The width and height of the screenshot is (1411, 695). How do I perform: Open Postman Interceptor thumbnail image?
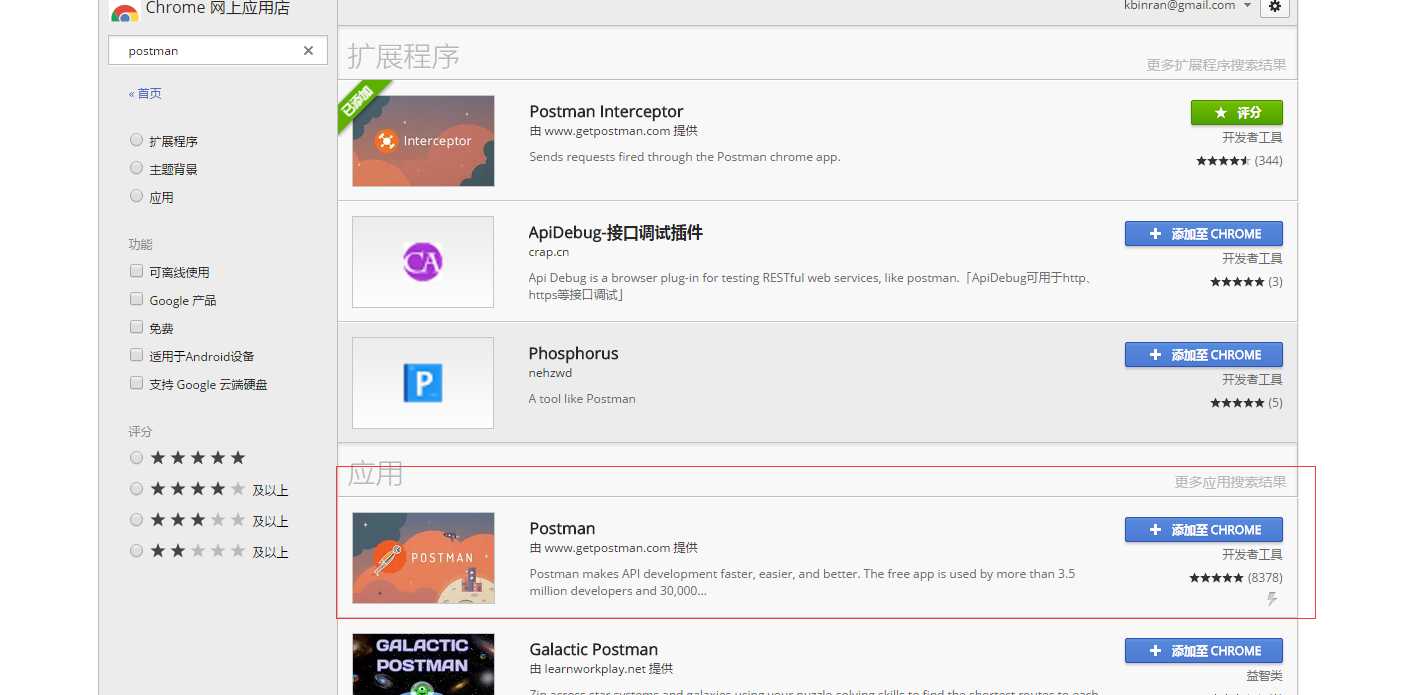[x=423, y=141]
